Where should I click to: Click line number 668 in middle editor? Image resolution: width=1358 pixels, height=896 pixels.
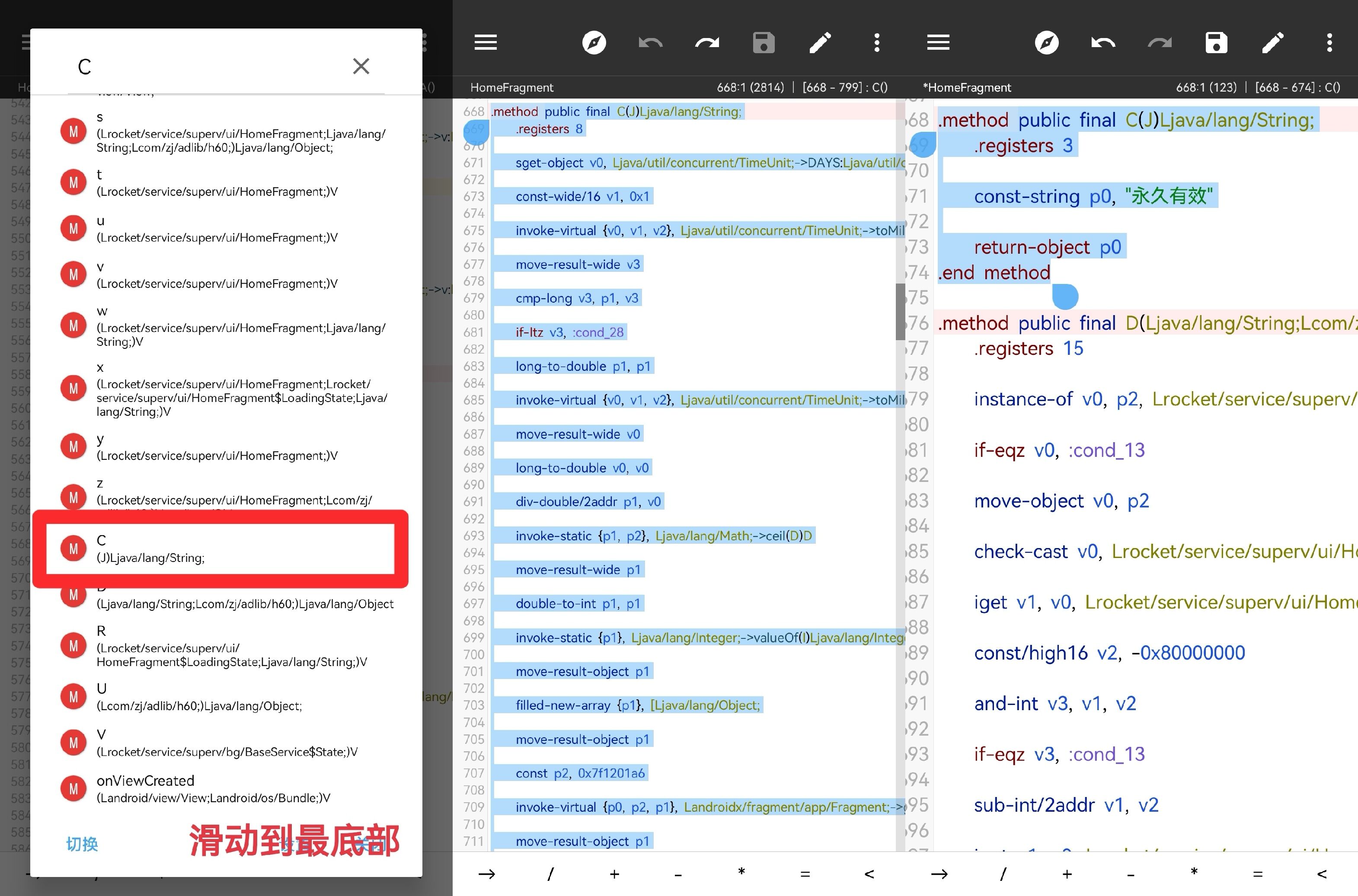[x=474, y=112]
